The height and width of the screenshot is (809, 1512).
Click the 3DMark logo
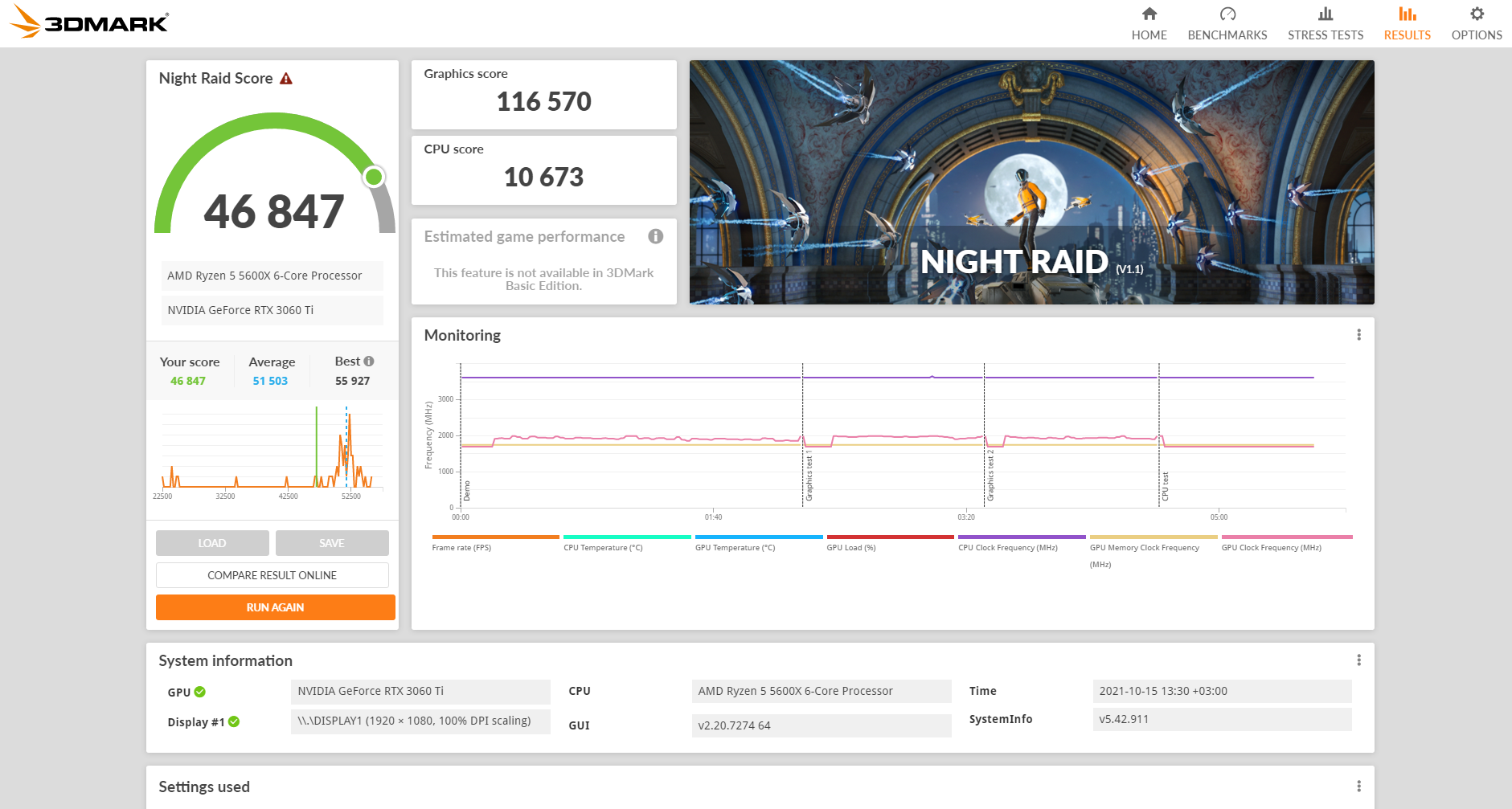click(89, 22)
